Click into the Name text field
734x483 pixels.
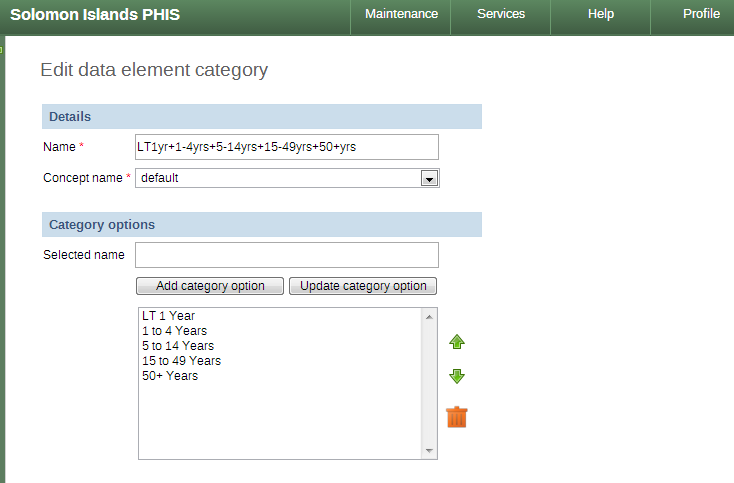coord(287,147)
